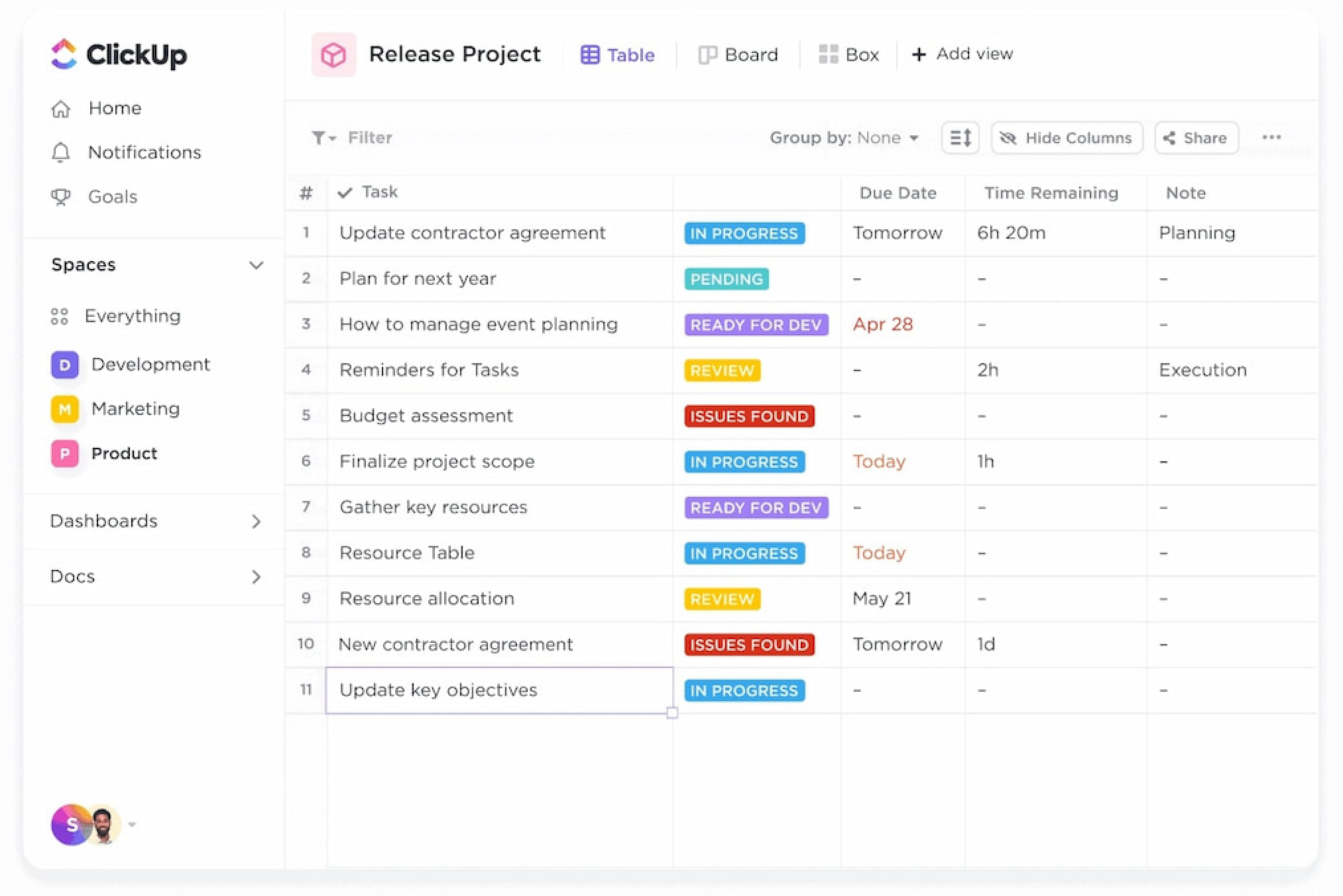Switch to the Board view tab
Viewport: 1343px width, 896px height.
pyautogui.click(x=738, y=55)
